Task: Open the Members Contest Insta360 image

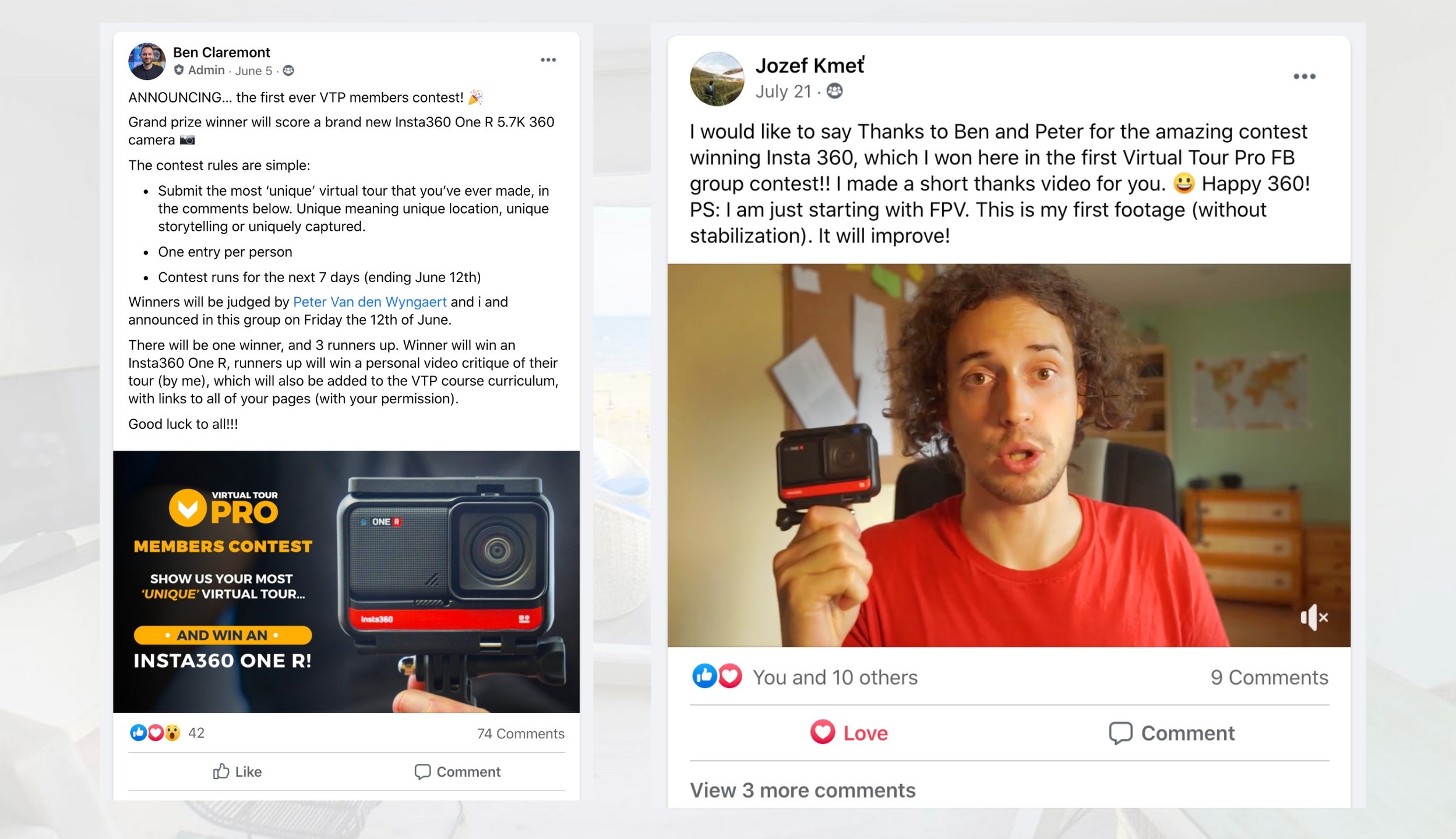Action: tap(346, 581)
